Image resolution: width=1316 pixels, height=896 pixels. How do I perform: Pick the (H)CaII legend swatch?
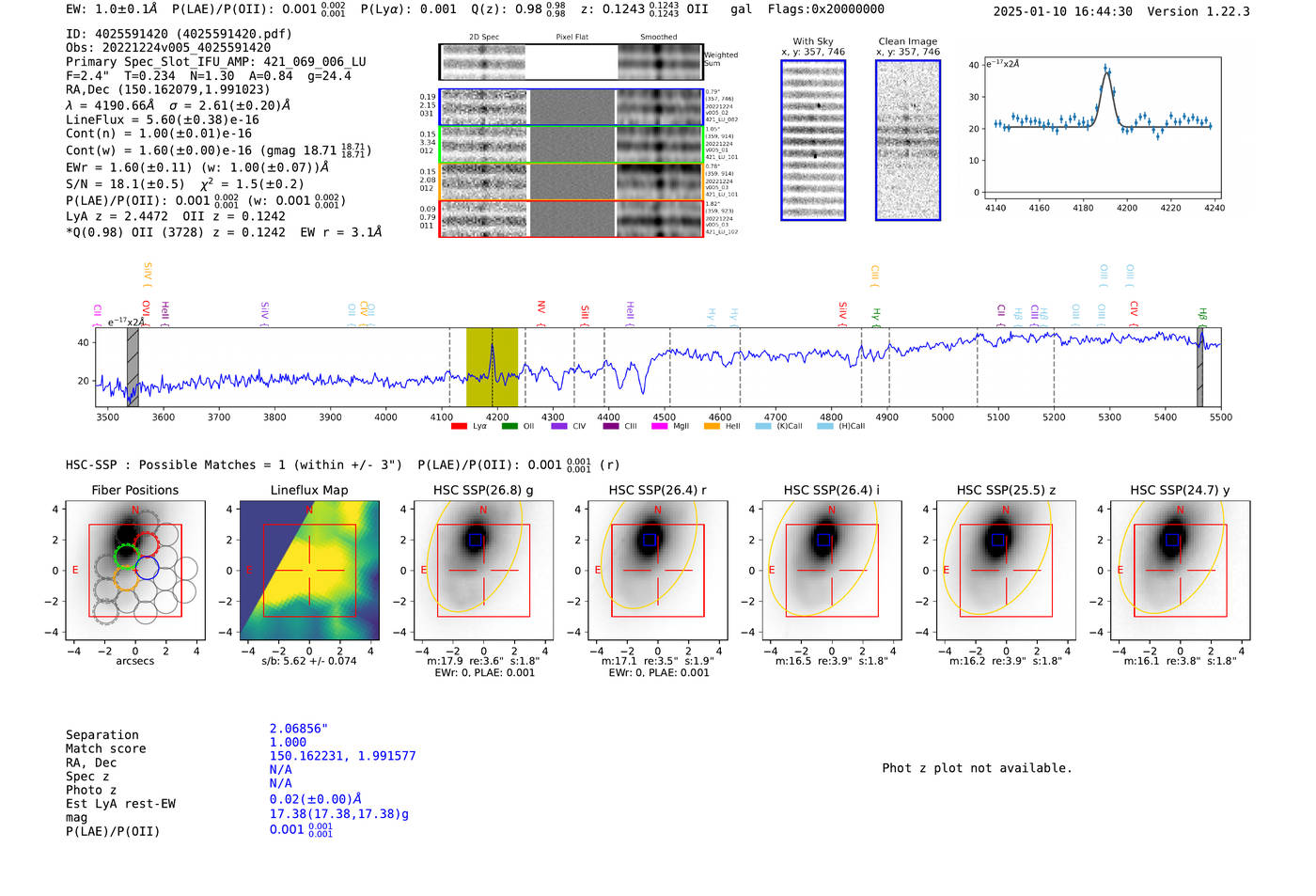pyautogui.click(x=825, y=427)
